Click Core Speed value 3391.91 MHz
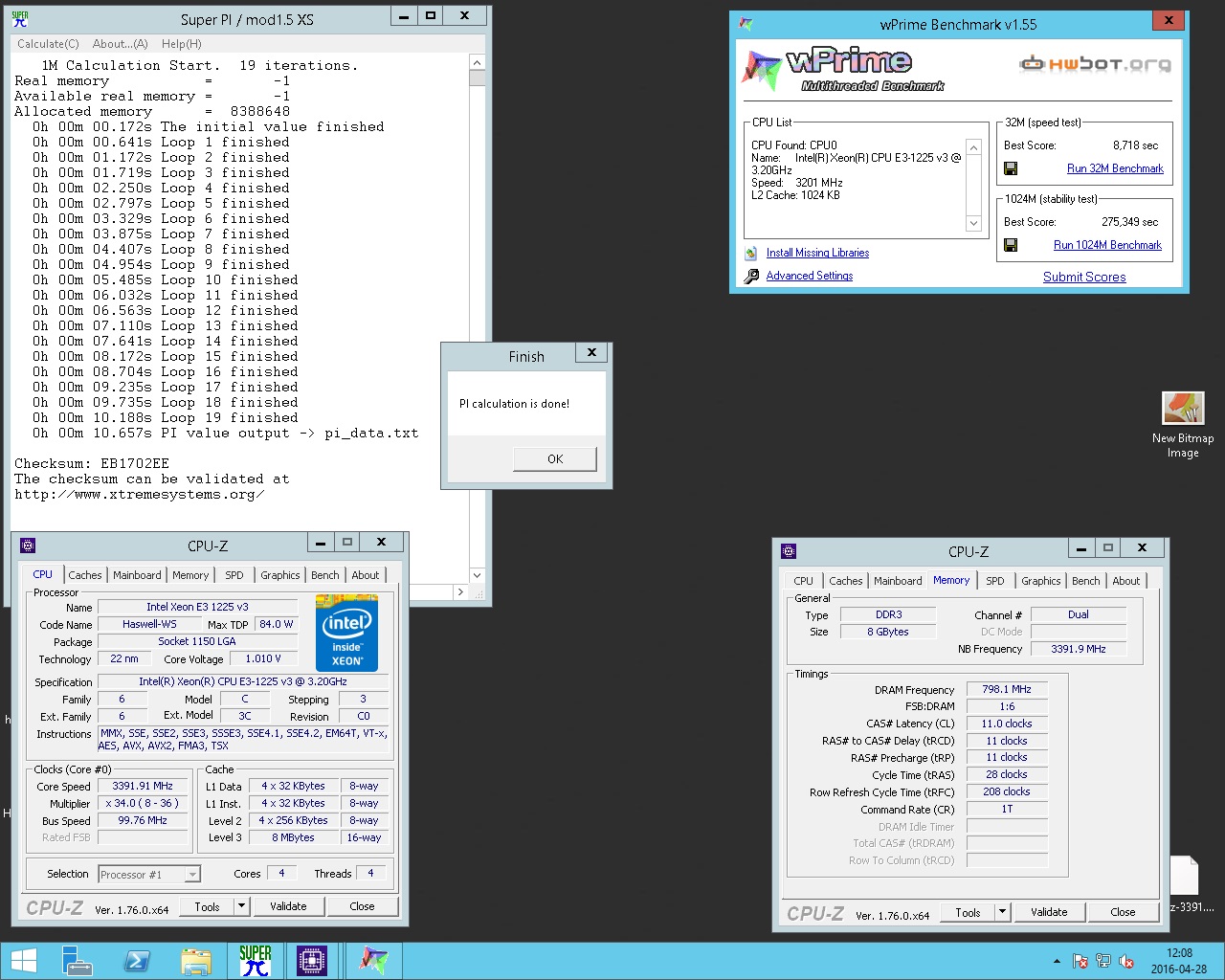The height and width of the screenshot is (980, 1225). click(143, 786)
